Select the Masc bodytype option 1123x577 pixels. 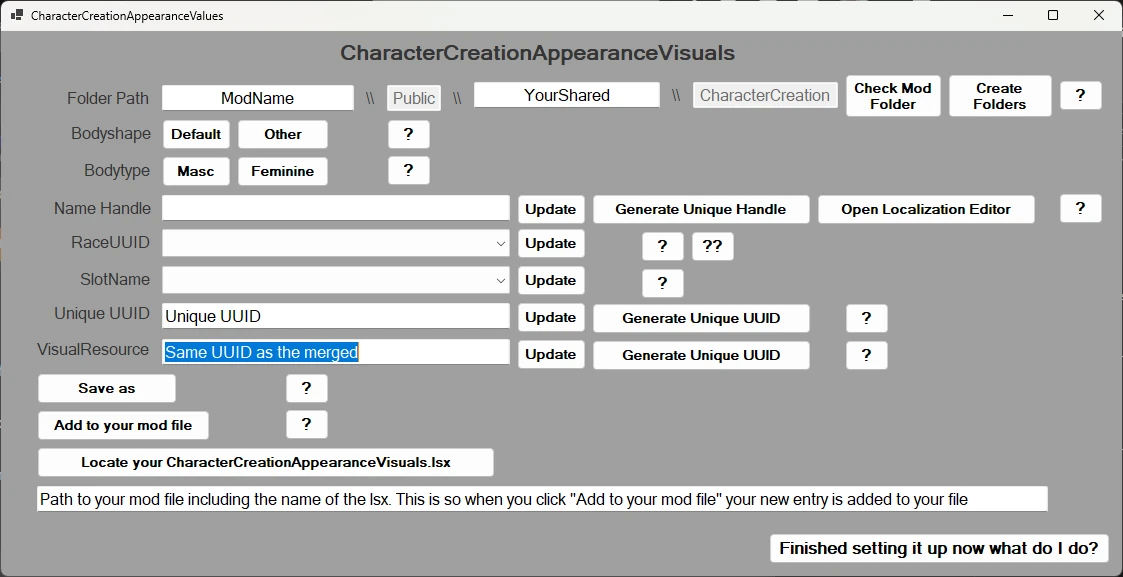coord(196,172)
